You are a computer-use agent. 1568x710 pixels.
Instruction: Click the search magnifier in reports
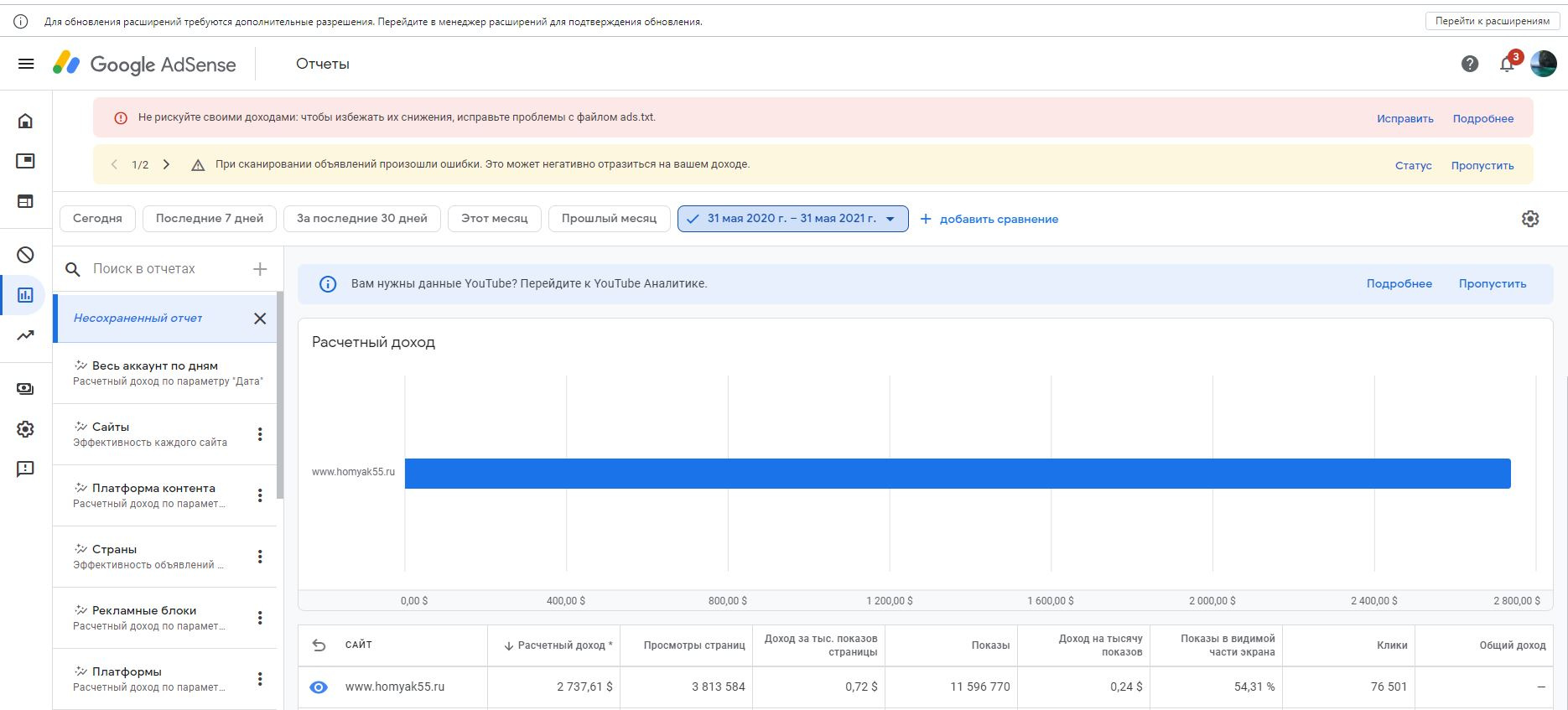[73, 269]
